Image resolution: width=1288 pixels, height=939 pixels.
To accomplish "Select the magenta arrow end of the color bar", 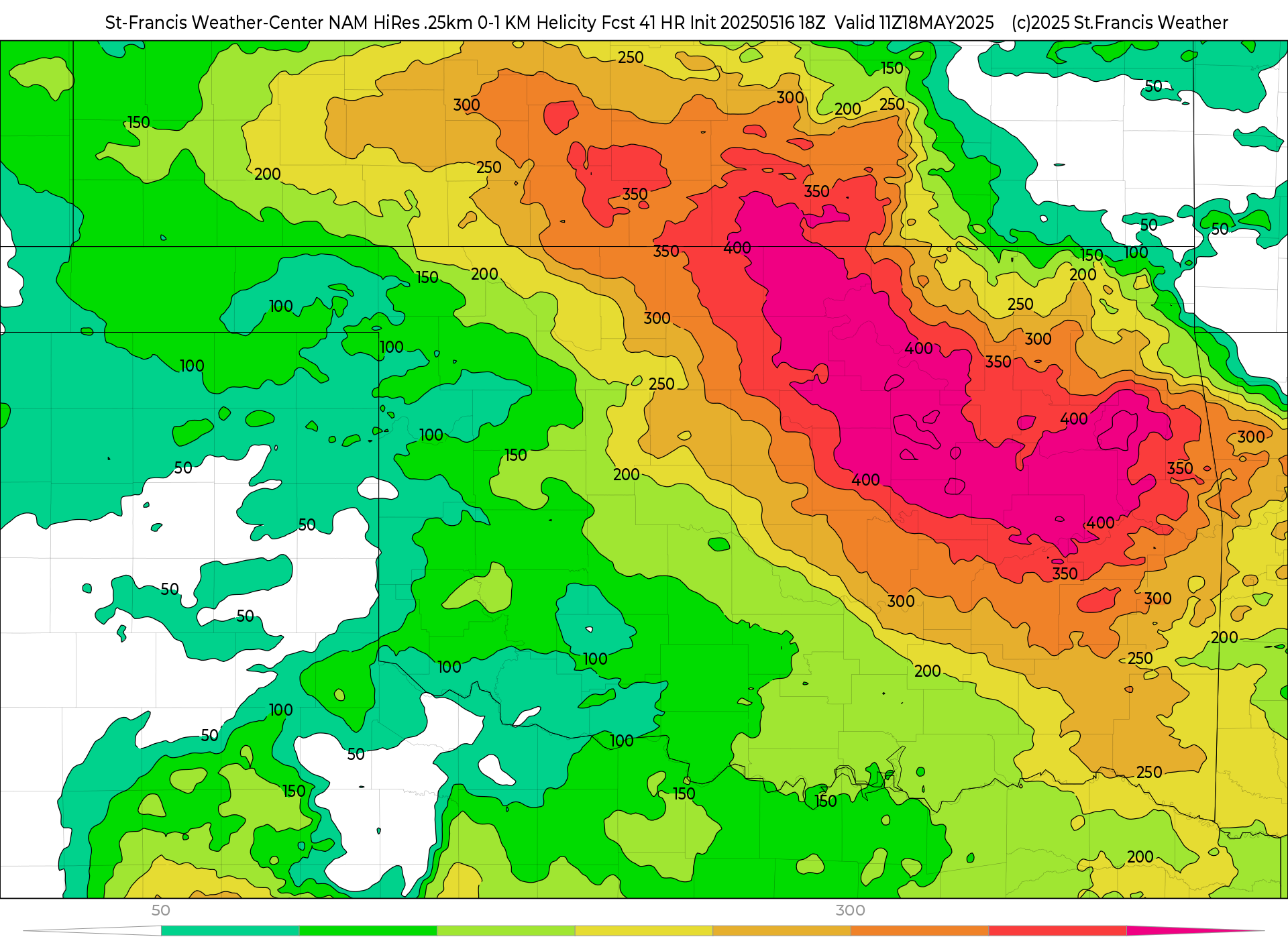I will pyautogui.click(x=1194, y=931).
